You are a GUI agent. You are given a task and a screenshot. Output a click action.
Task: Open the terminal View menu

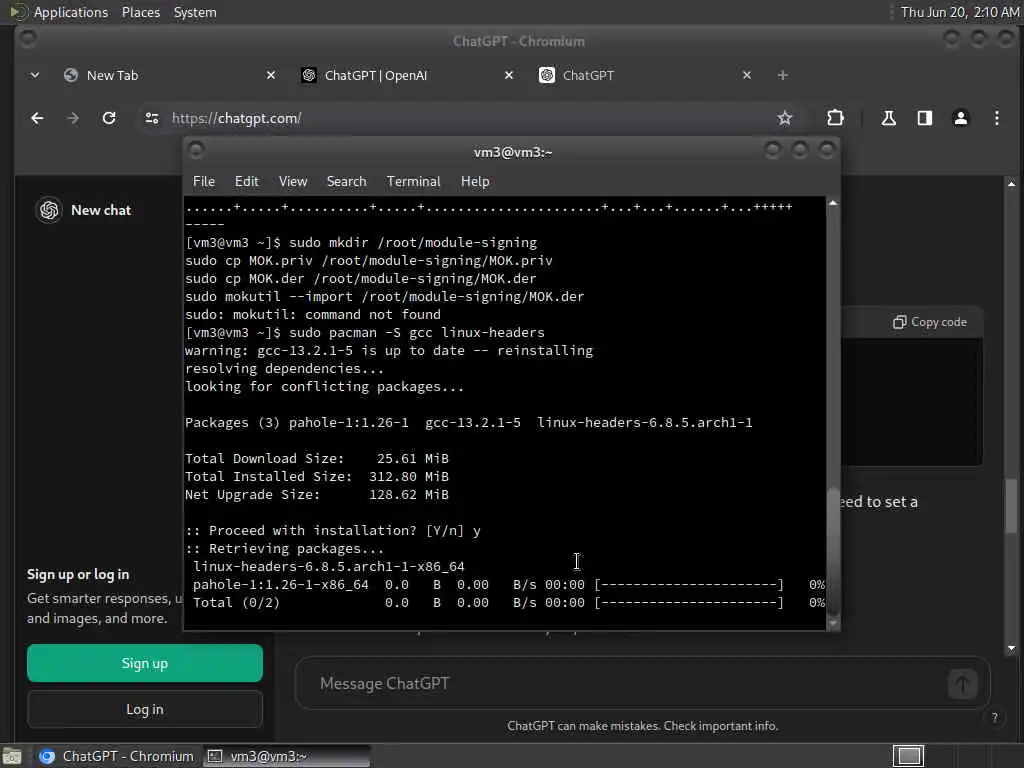(x=293, y=182)
